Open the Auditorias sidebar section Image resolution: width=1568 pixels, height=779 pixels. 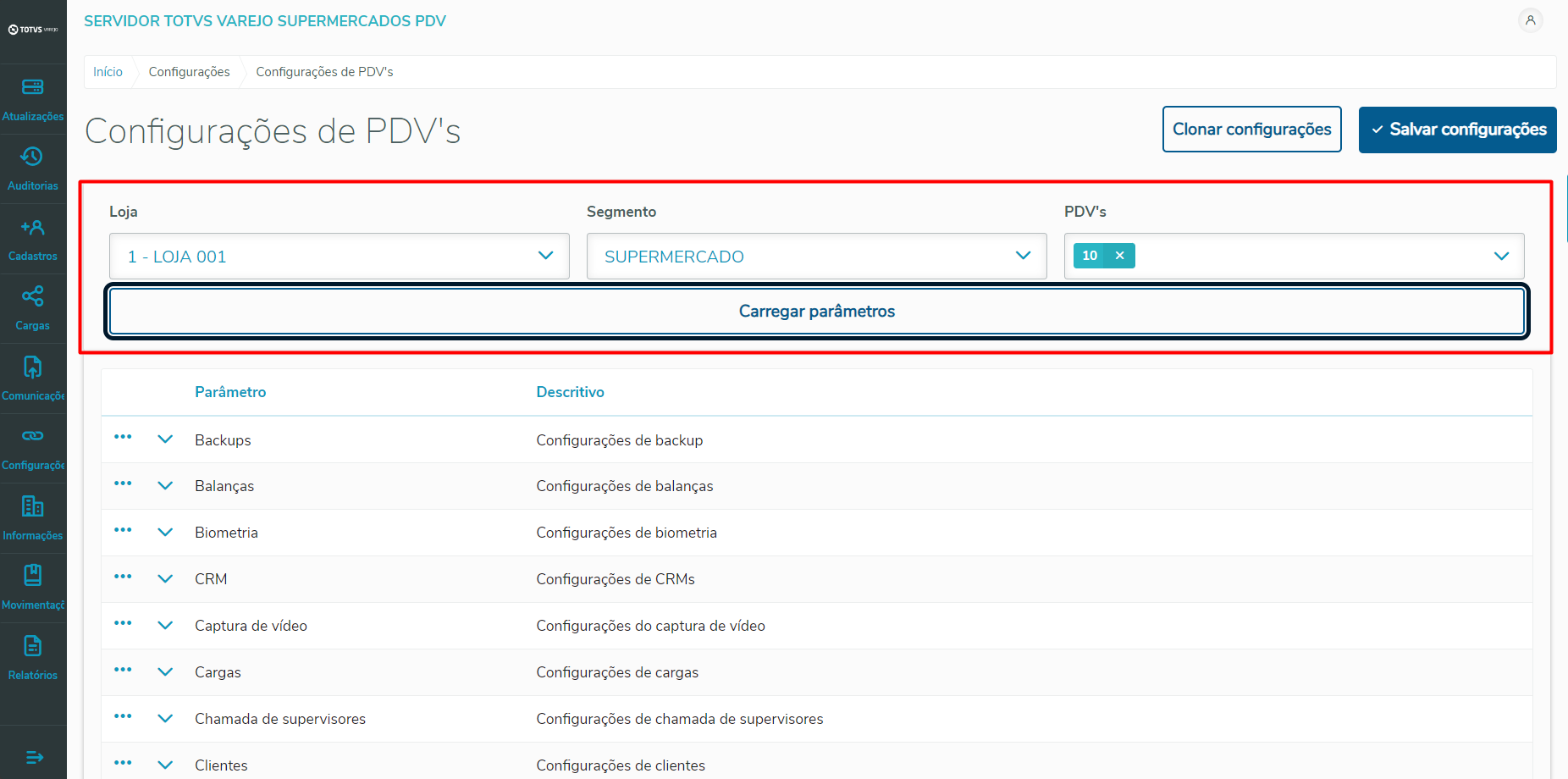tap(33, 169)
